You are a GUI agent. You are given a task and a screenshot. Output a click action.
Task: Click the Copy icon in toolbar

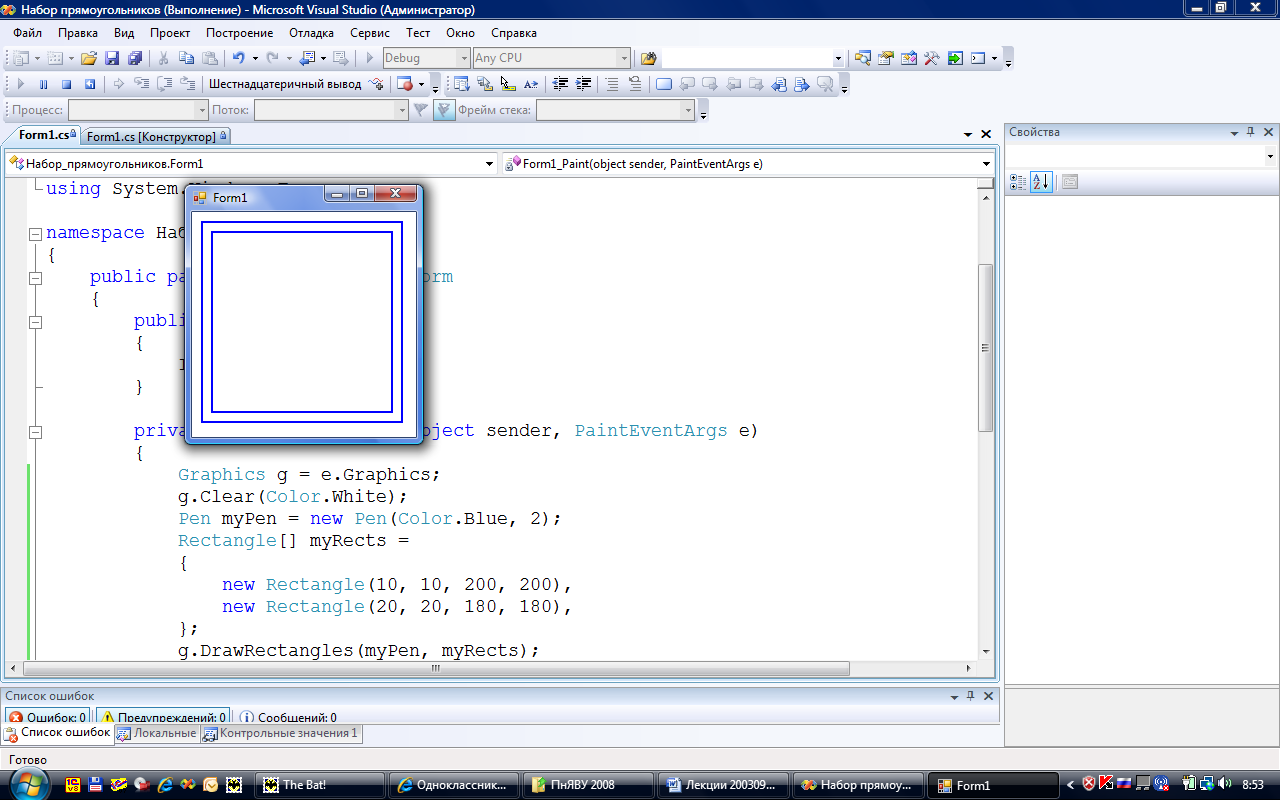pos(186,58)
